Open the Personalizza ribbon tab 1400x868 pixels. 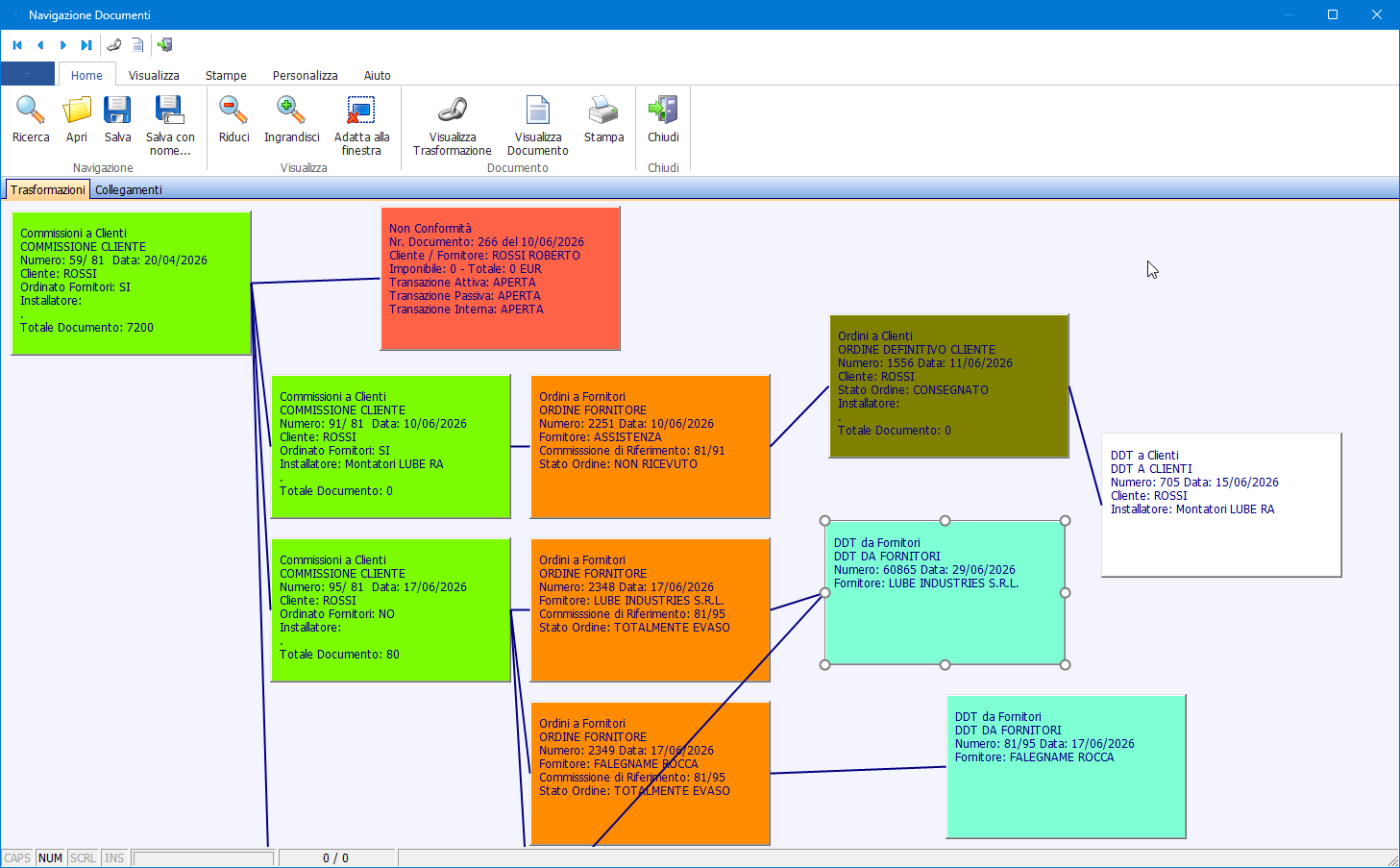(x=305, y=75)
